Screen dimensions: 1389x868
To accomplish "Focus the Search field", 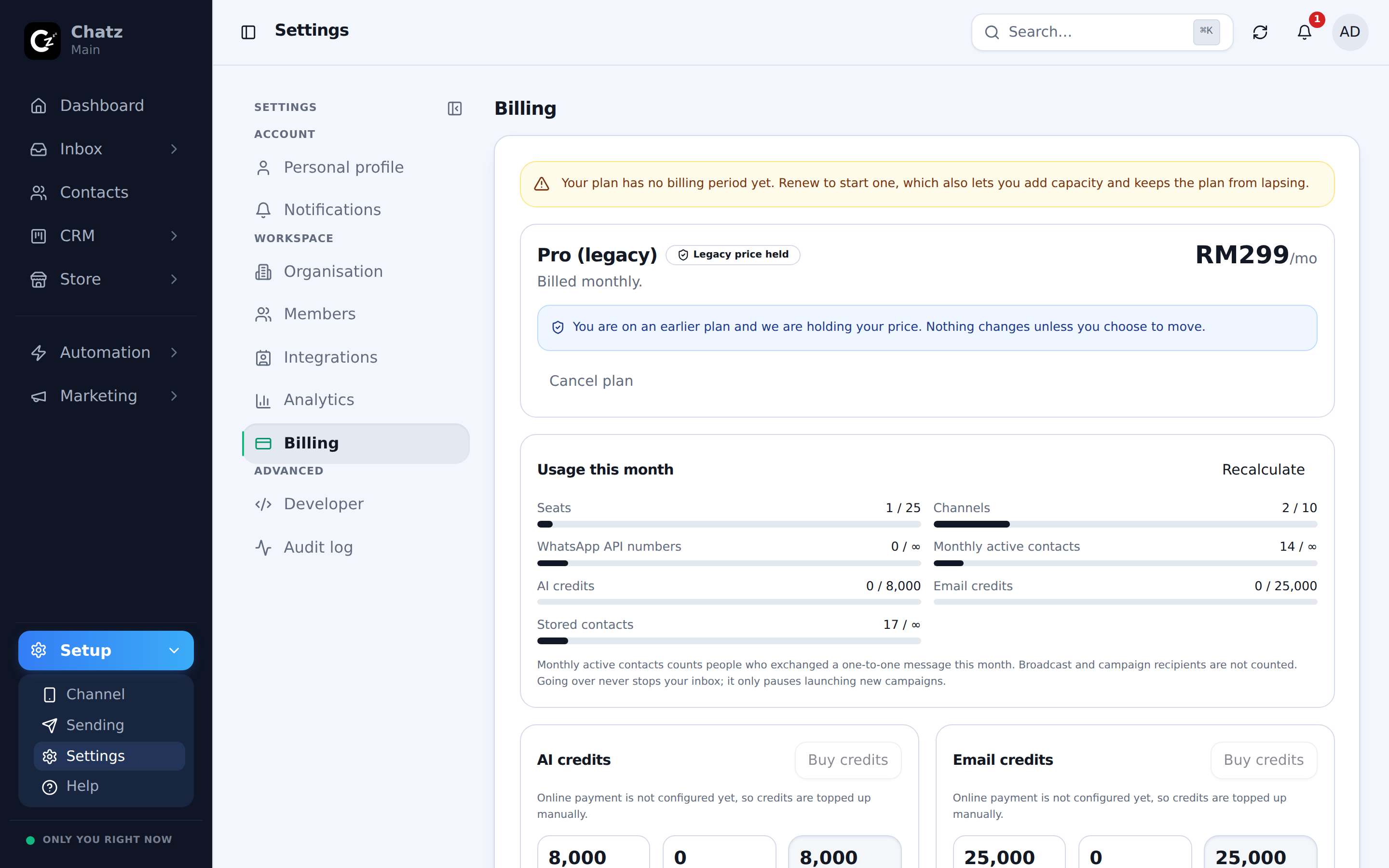I will coord(1102,32).
